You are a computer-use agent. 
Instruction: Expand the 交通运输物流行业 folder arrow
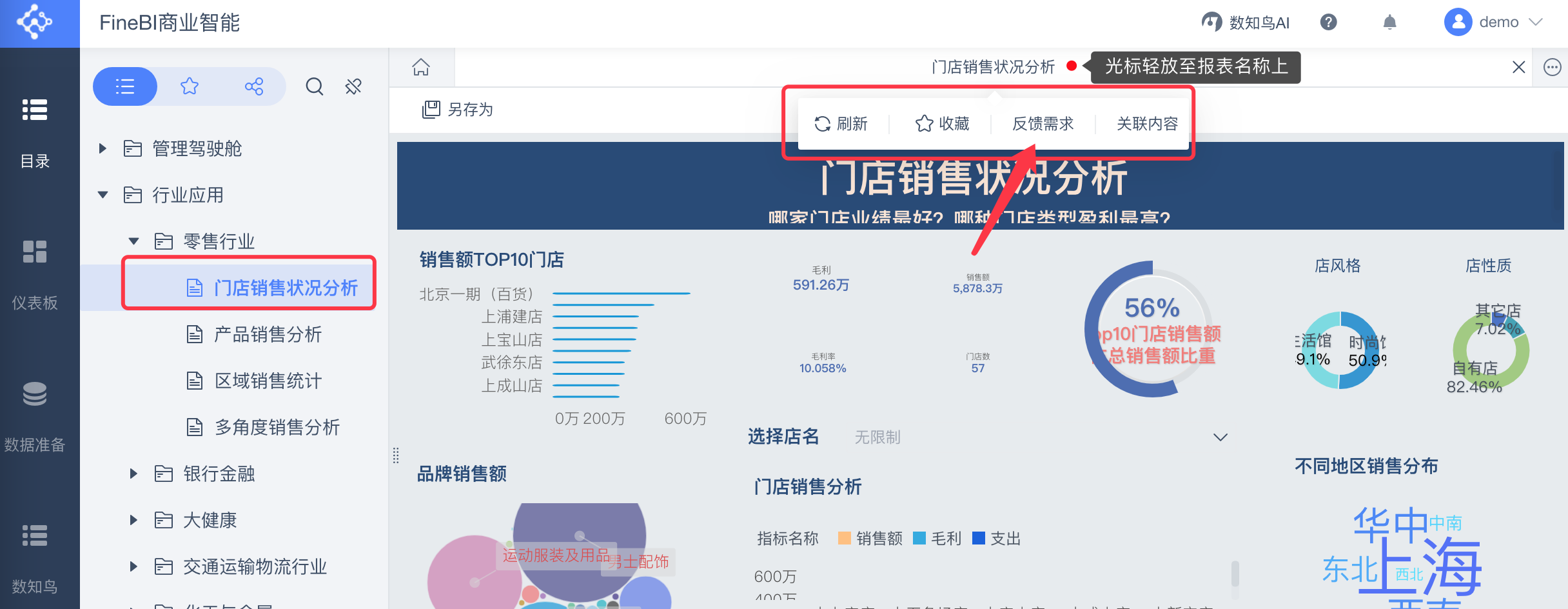133,566
